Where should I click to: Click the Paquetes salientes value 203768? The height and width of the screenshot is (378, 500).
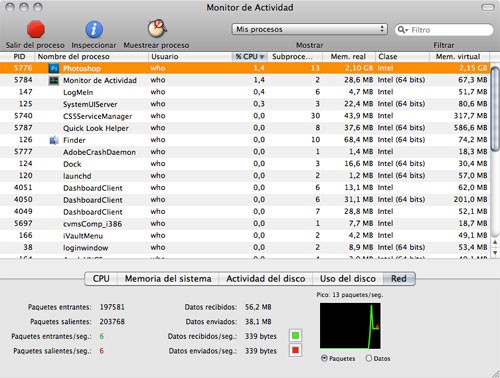[x=112, y=322]
